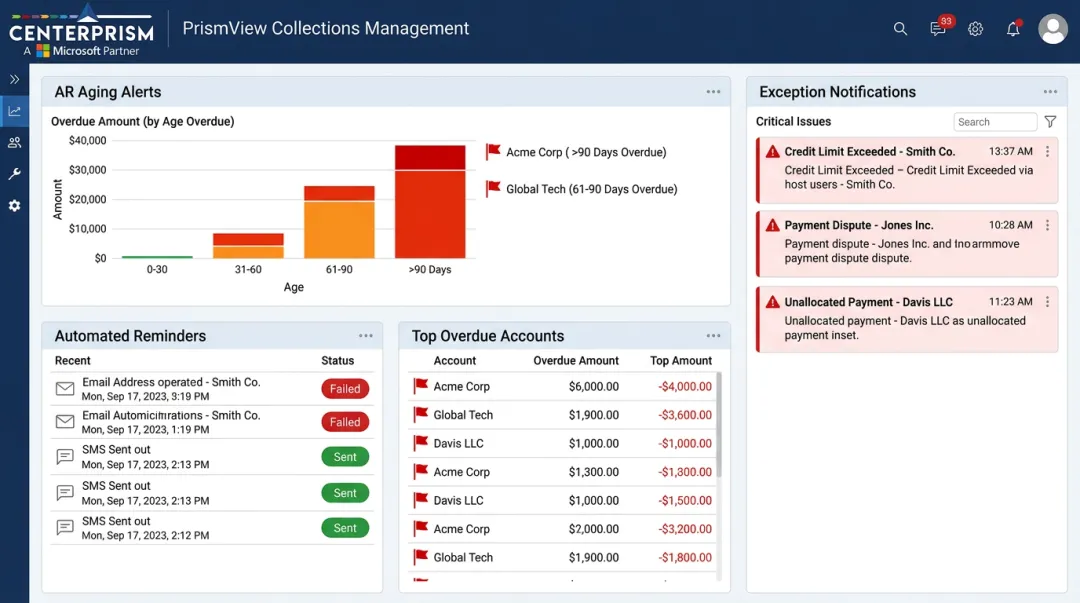Click the filter funnel icon
This screenshot has height=603, width=1080.
1050,122
